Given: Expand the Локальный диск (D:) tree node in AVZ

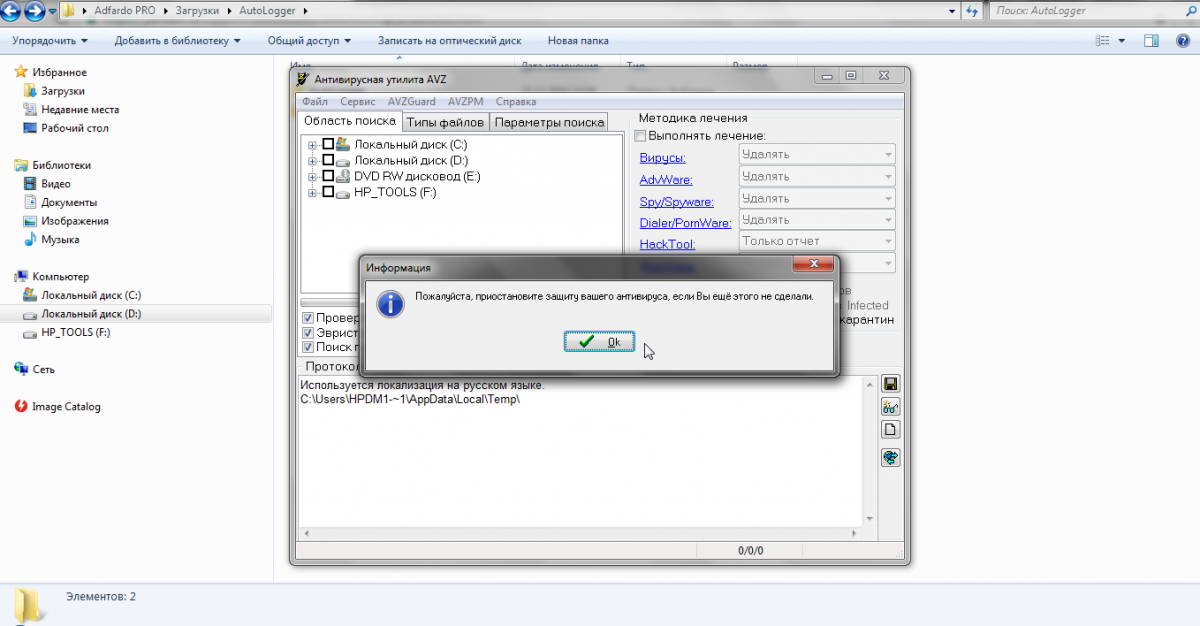Looking at the screenshot, I should tap(313, 161).
